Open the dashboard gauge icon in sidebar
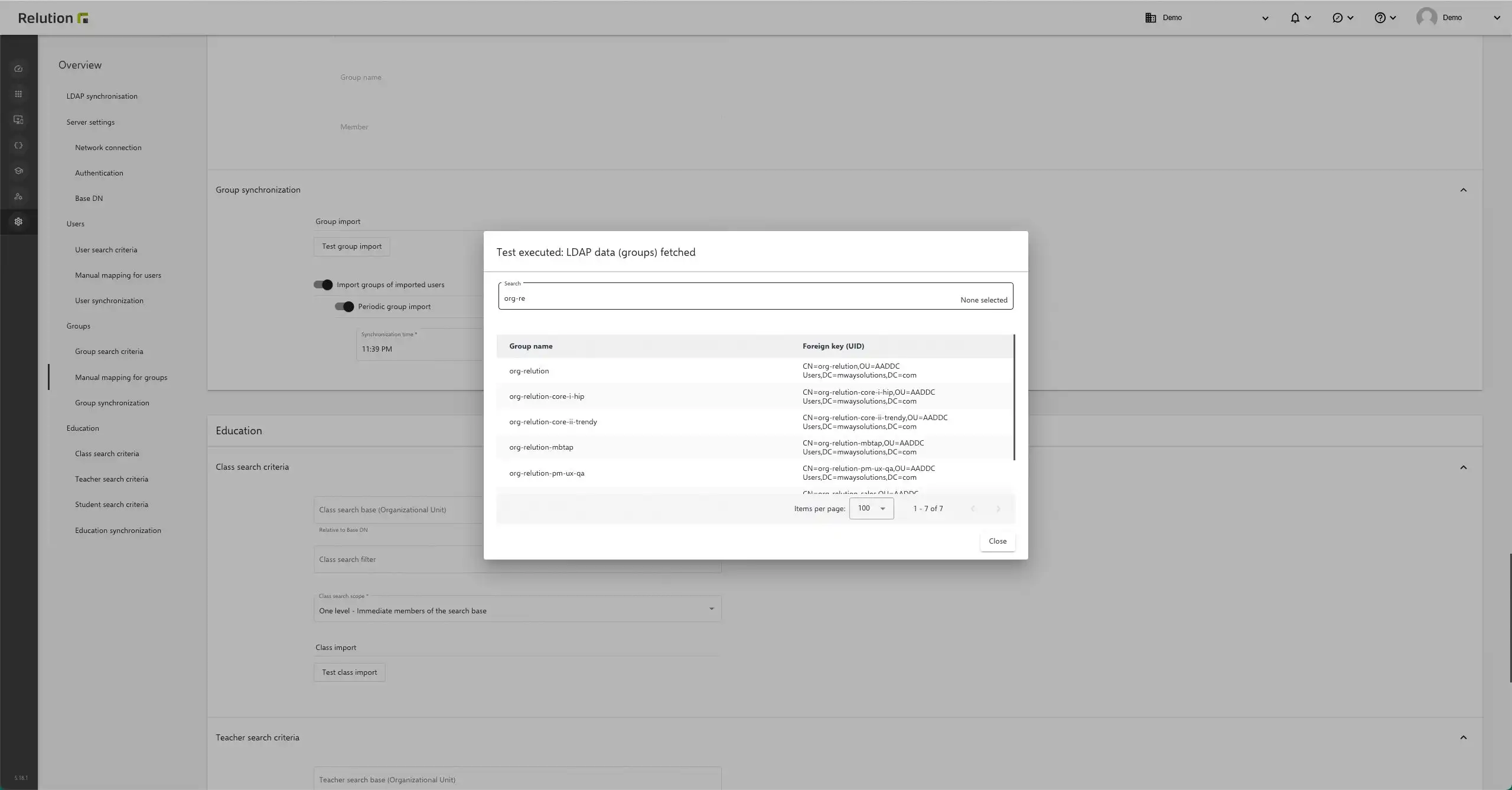 pyautogui.click(x=18, y=69)
